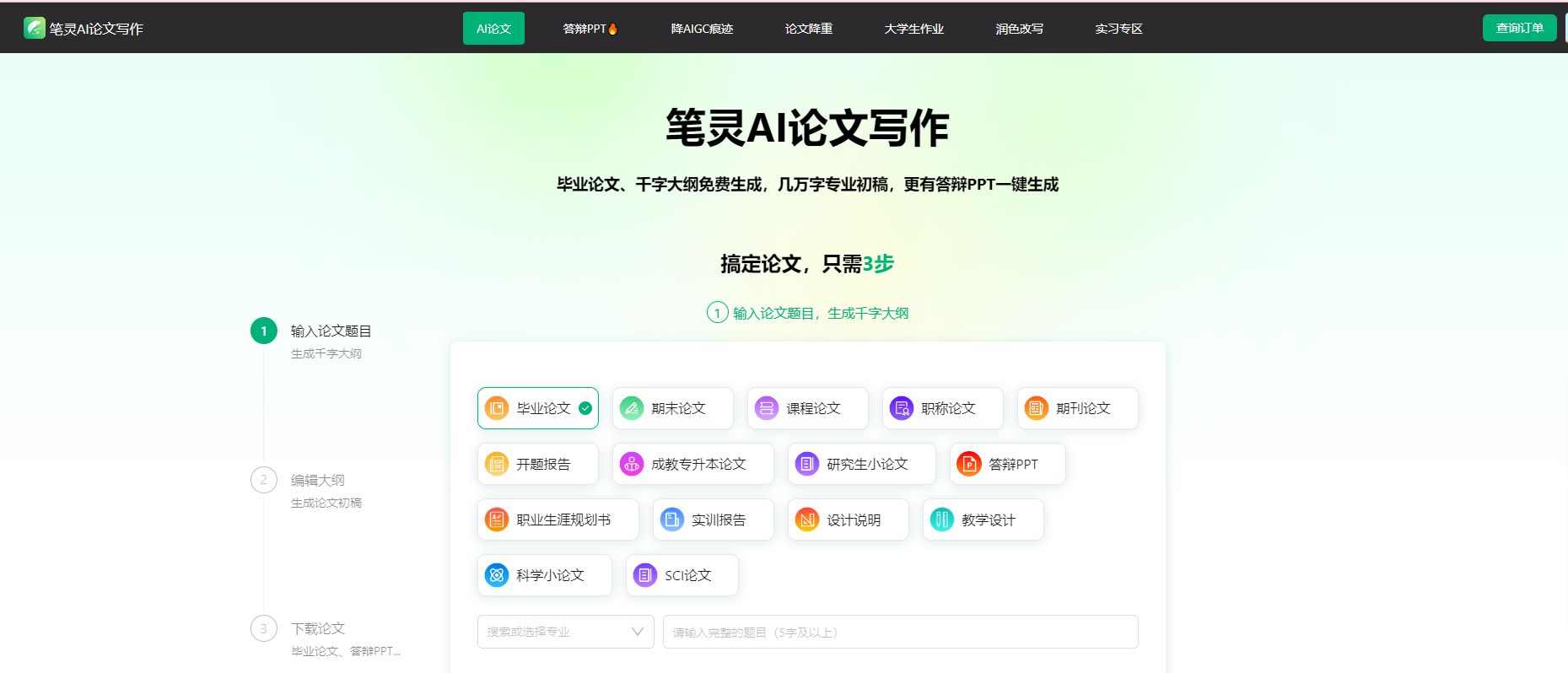Select the 课程论文 paper type
The width and height of the screenshot is (1568, 673).
pyautogui.click(x=808, y=408)
